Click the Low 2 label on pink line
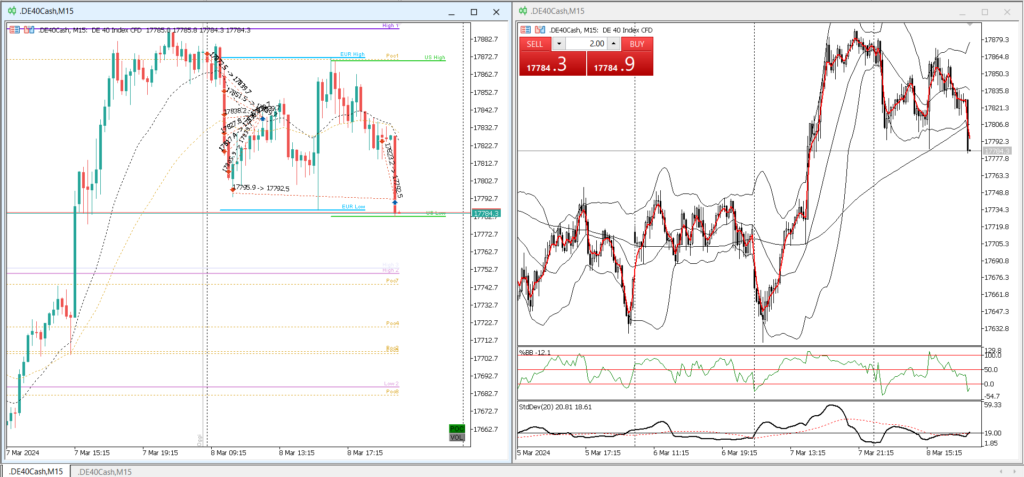1024x477 pixels. coord(391,384)
